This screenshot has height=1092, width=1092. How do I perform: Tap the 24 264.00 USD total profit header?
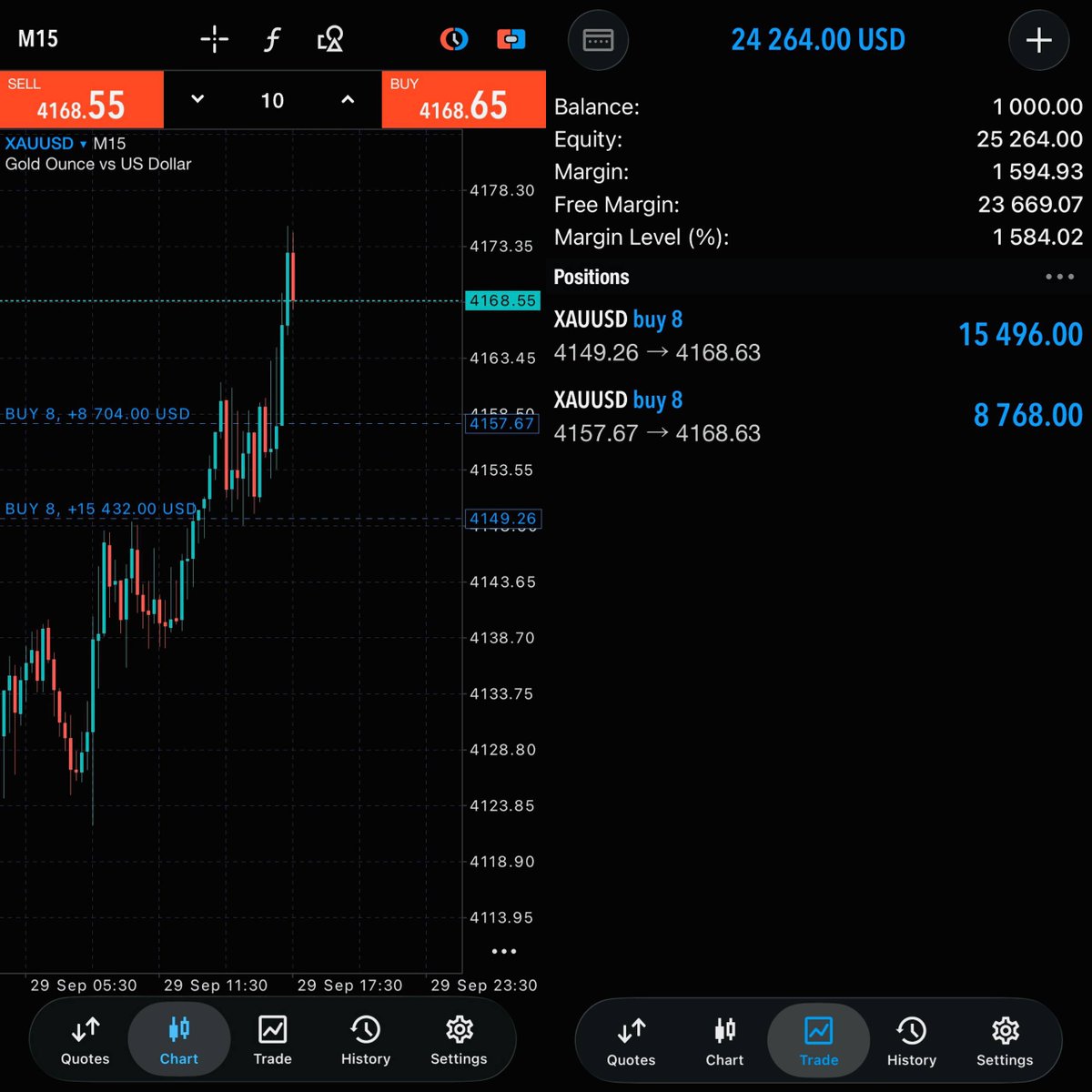[x=818, y=40]
